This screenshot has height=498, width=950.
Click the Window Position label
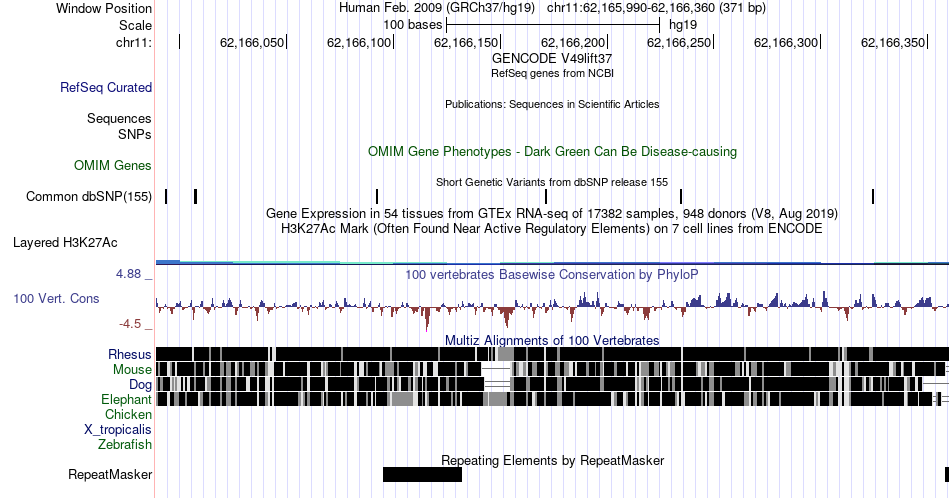click(x=104, y=8)
